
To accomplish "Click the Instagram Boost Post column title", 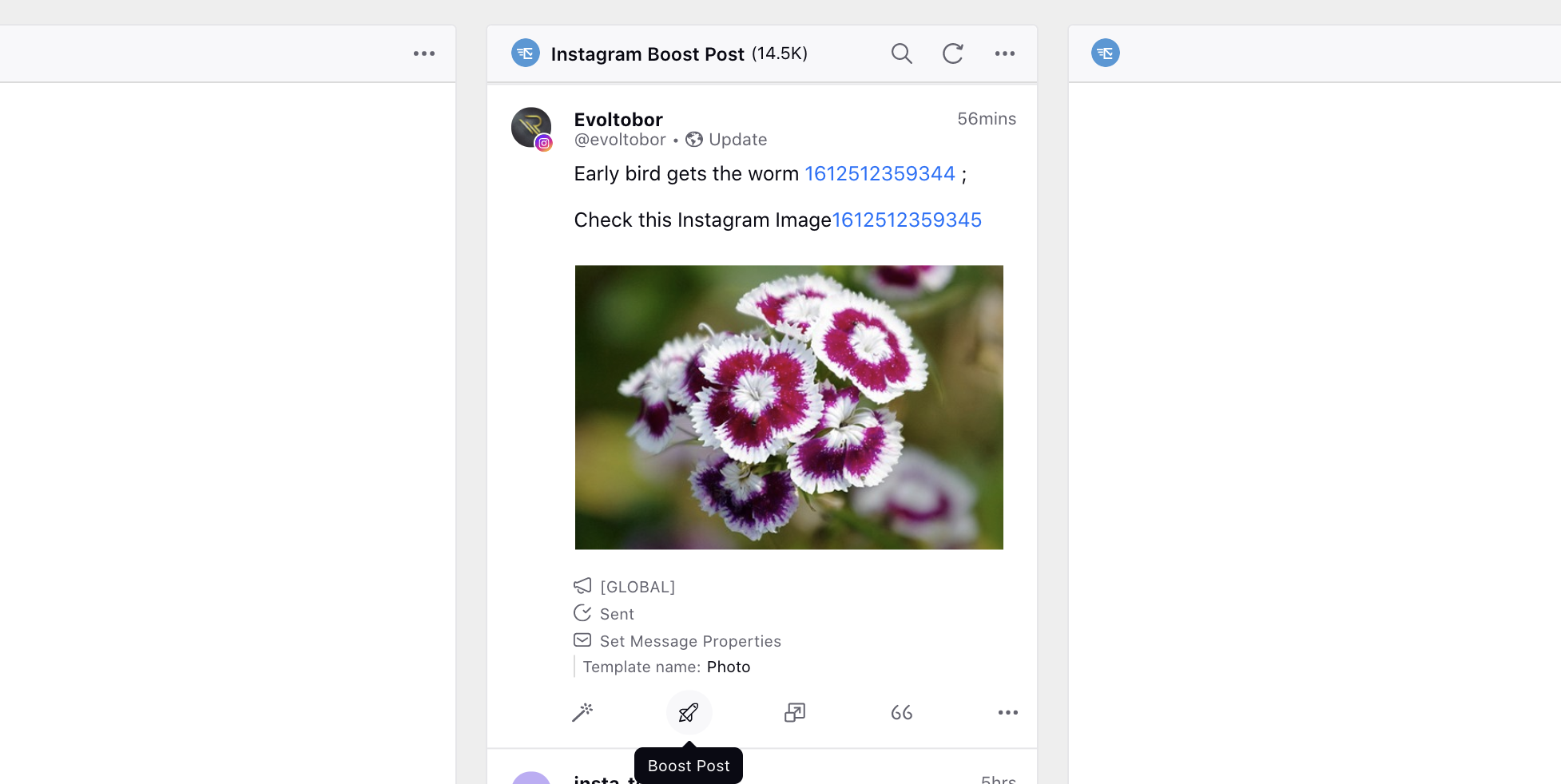I will point(647,54).
